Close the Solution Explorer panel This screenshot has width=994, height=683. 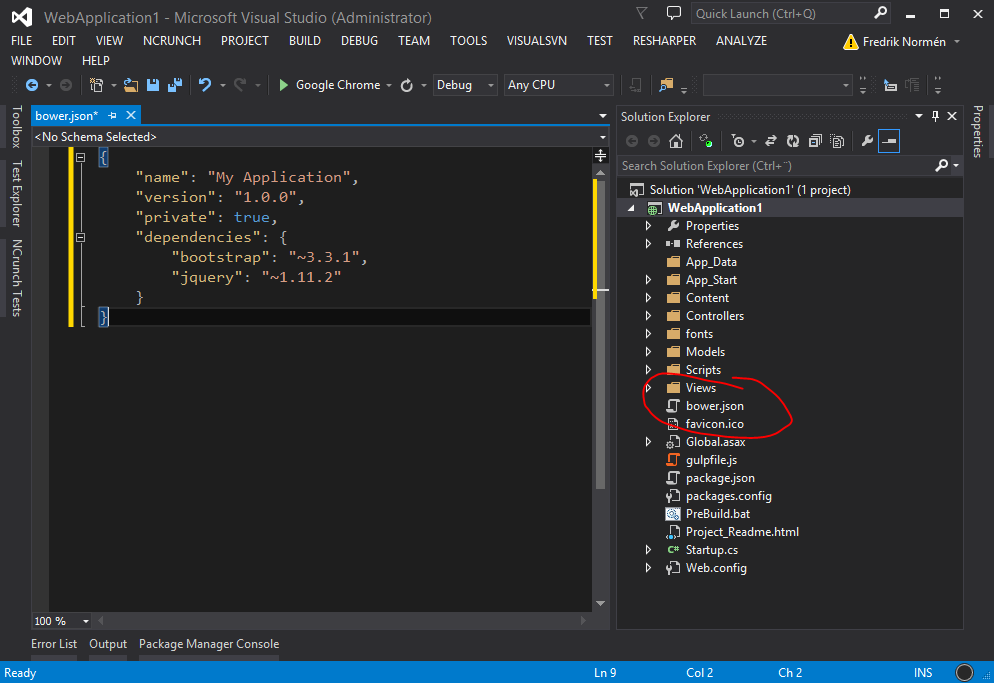[x=952, y=116]
